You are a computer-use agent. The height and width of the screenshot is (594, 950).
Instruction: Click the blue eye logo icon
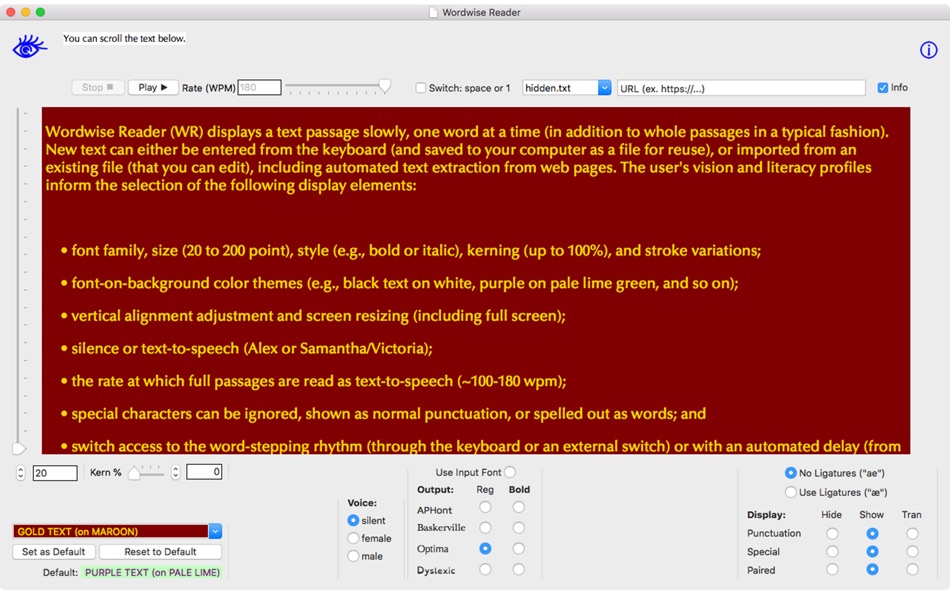coord(29,47)
